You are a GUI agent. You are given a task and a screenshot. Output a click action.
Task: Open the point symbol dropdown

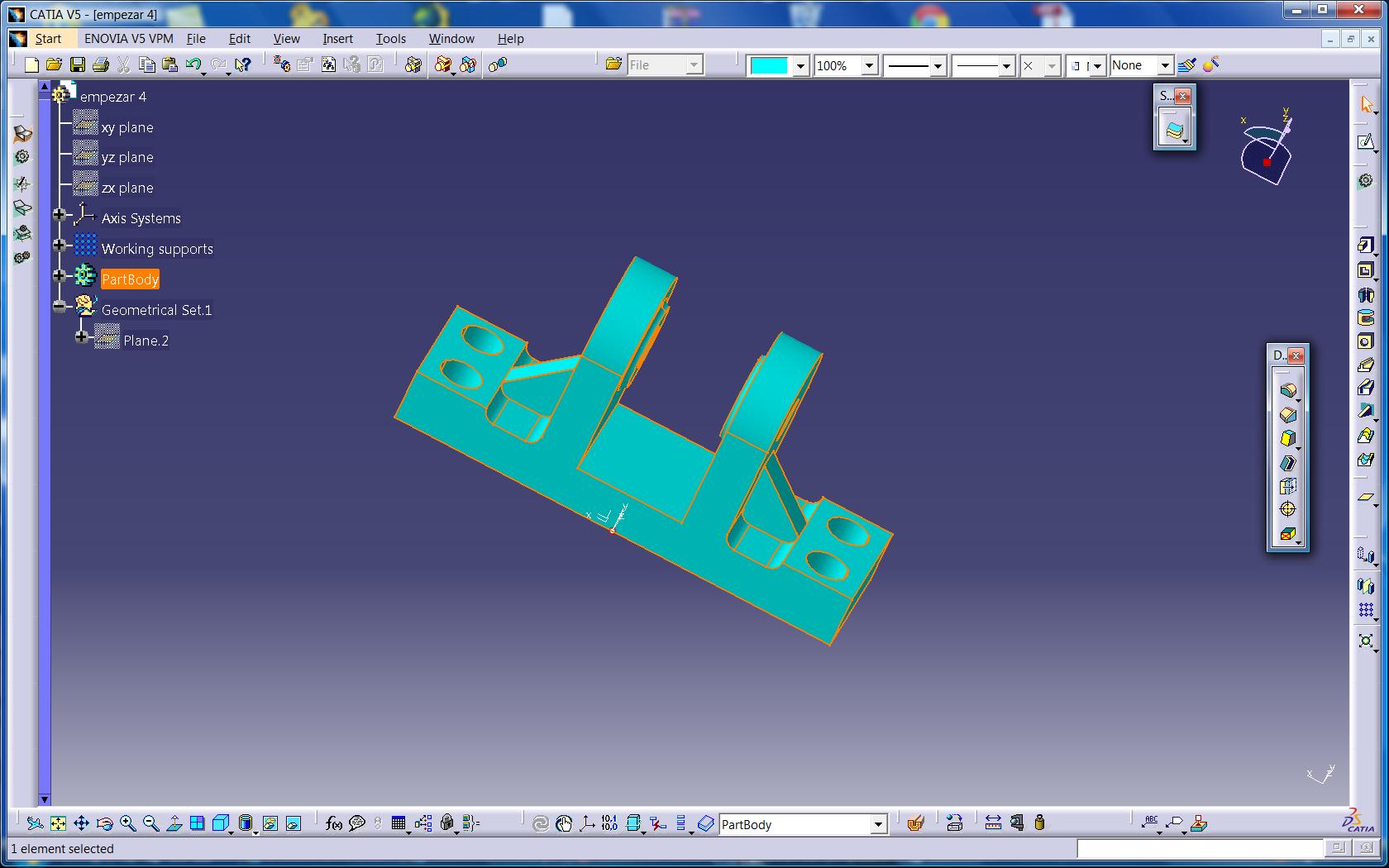point(1052,66)
